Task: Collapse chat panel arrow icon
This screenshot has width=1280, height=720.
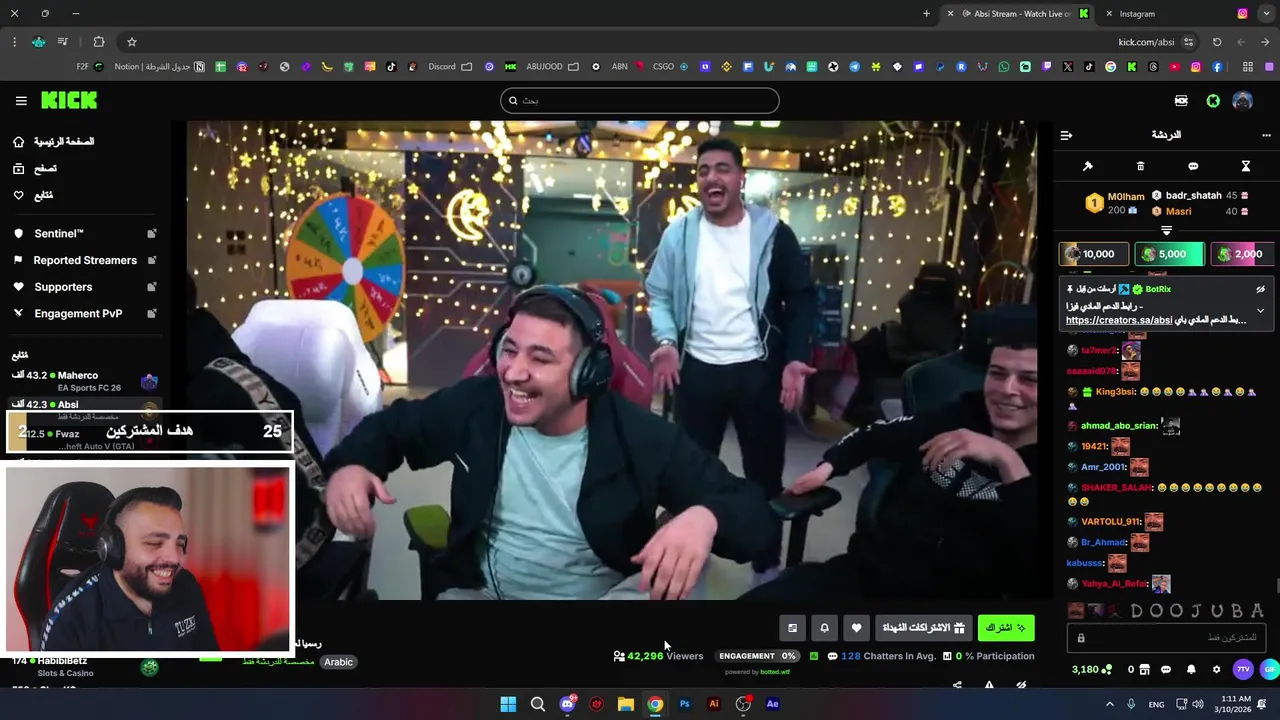Action: 1066,135
